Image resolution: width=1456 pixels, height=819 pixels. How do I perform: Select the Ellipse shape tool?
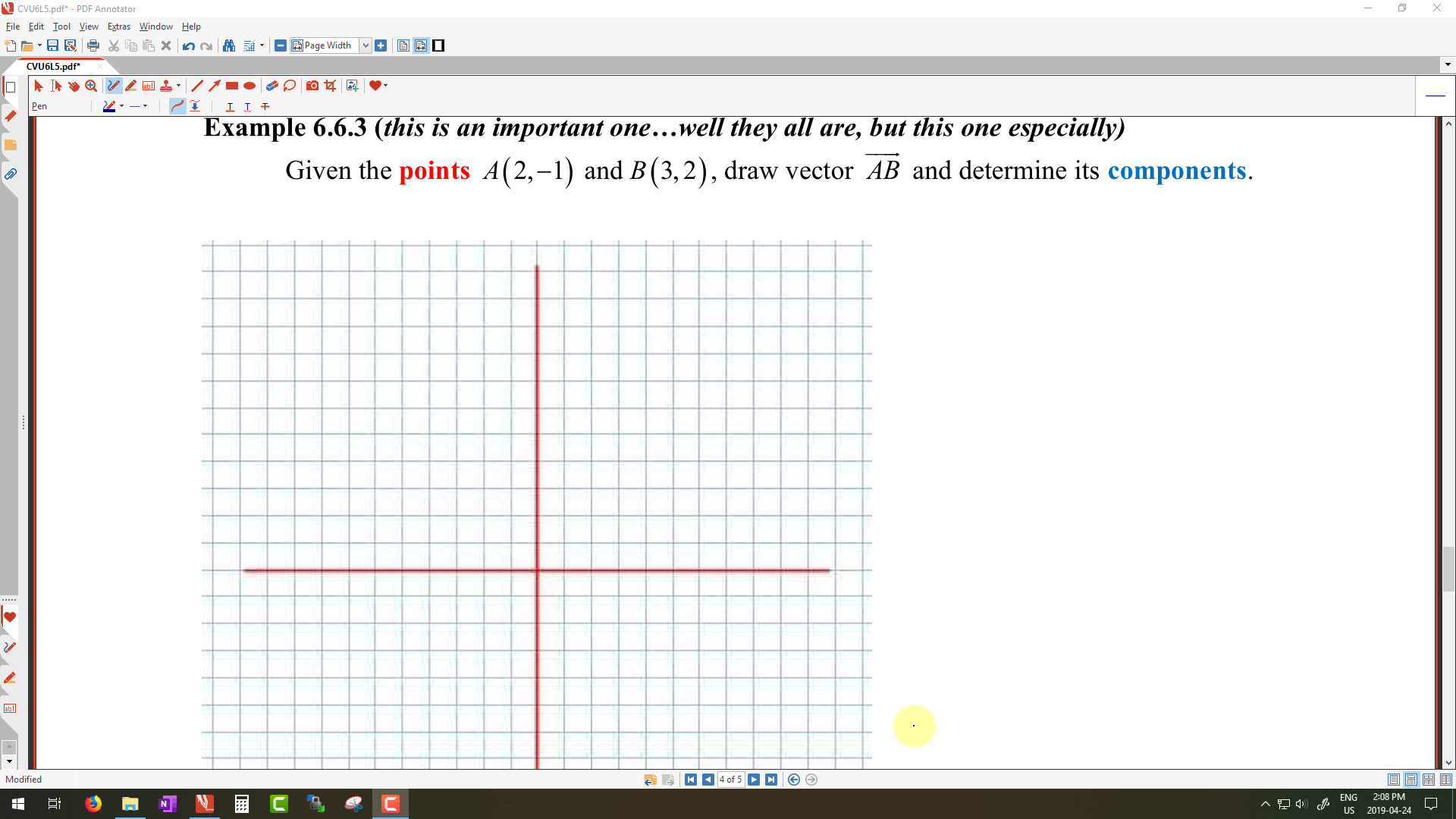point(249,86)
